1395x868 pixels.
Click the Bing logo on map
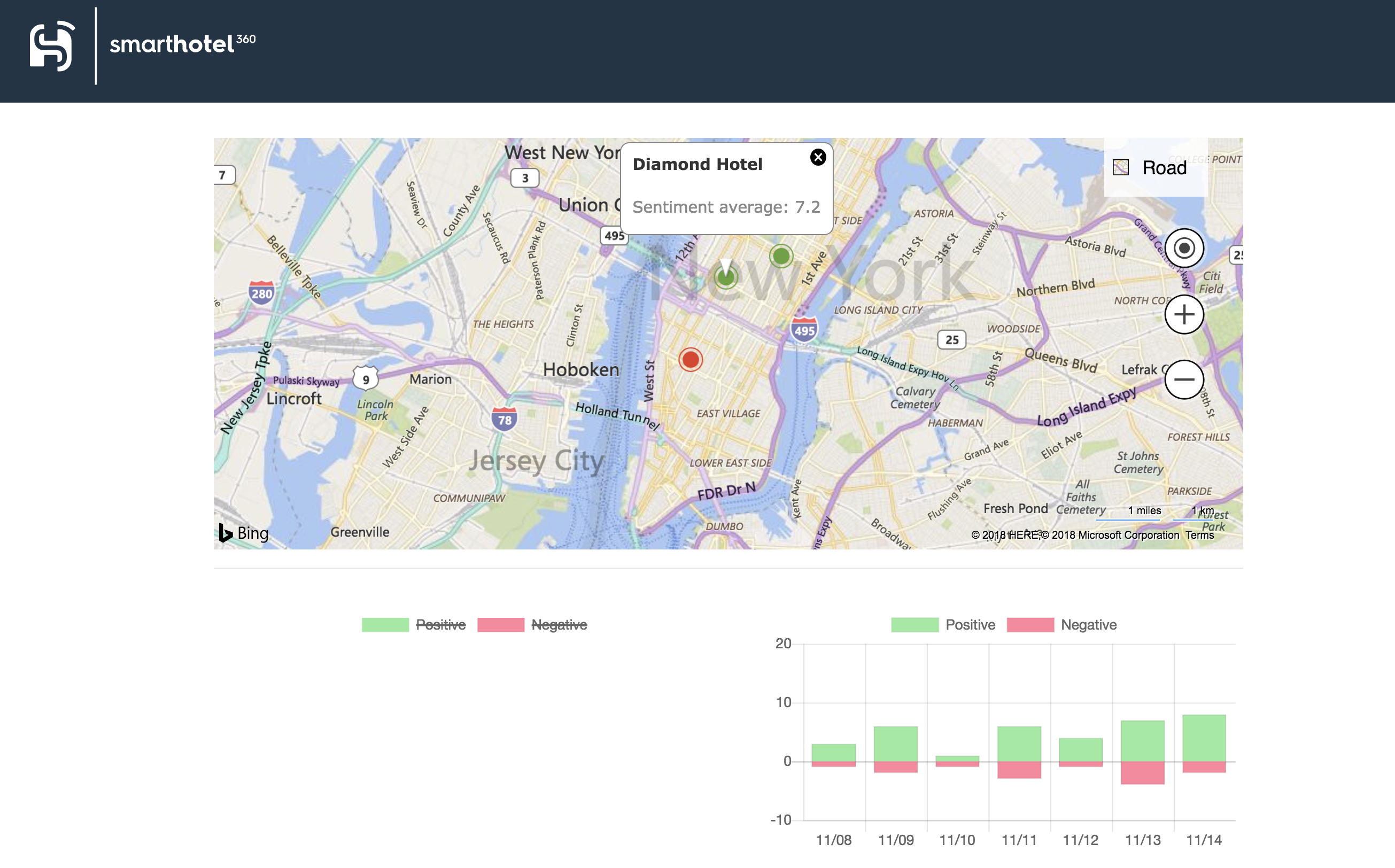pyautogui.click(x=243, y=533)
